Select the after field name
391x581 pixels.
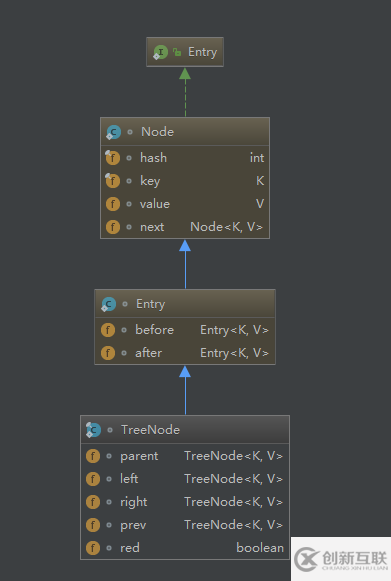pos(148,353)
